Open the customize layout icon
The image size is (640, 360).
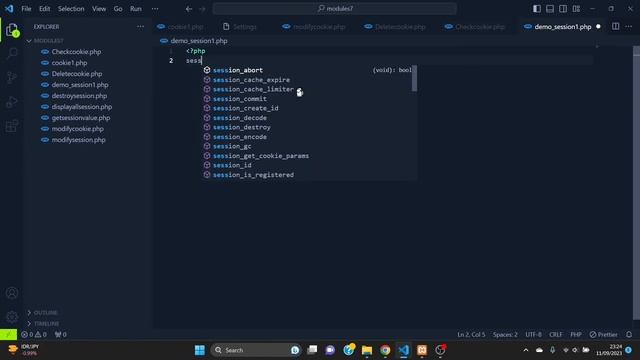(x=576, y=9)
